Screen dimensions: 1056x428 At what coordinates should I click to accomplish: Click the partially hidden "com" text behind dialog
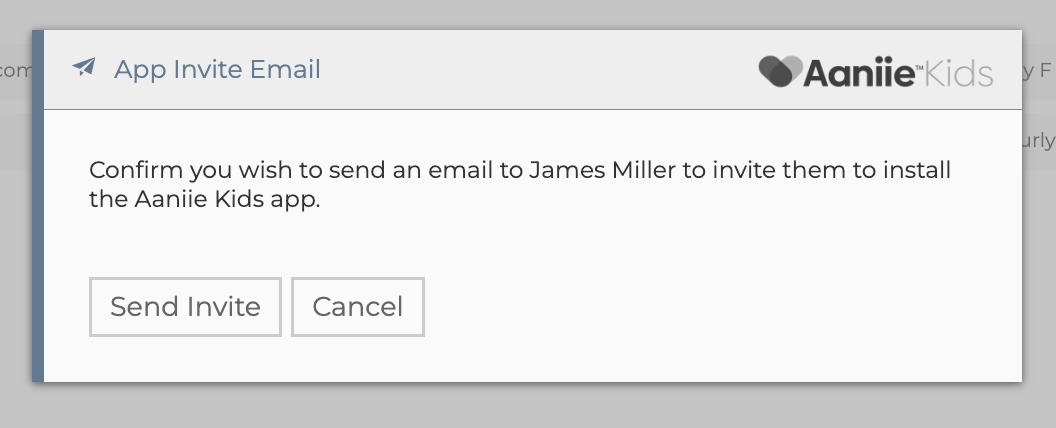(15, 70)
